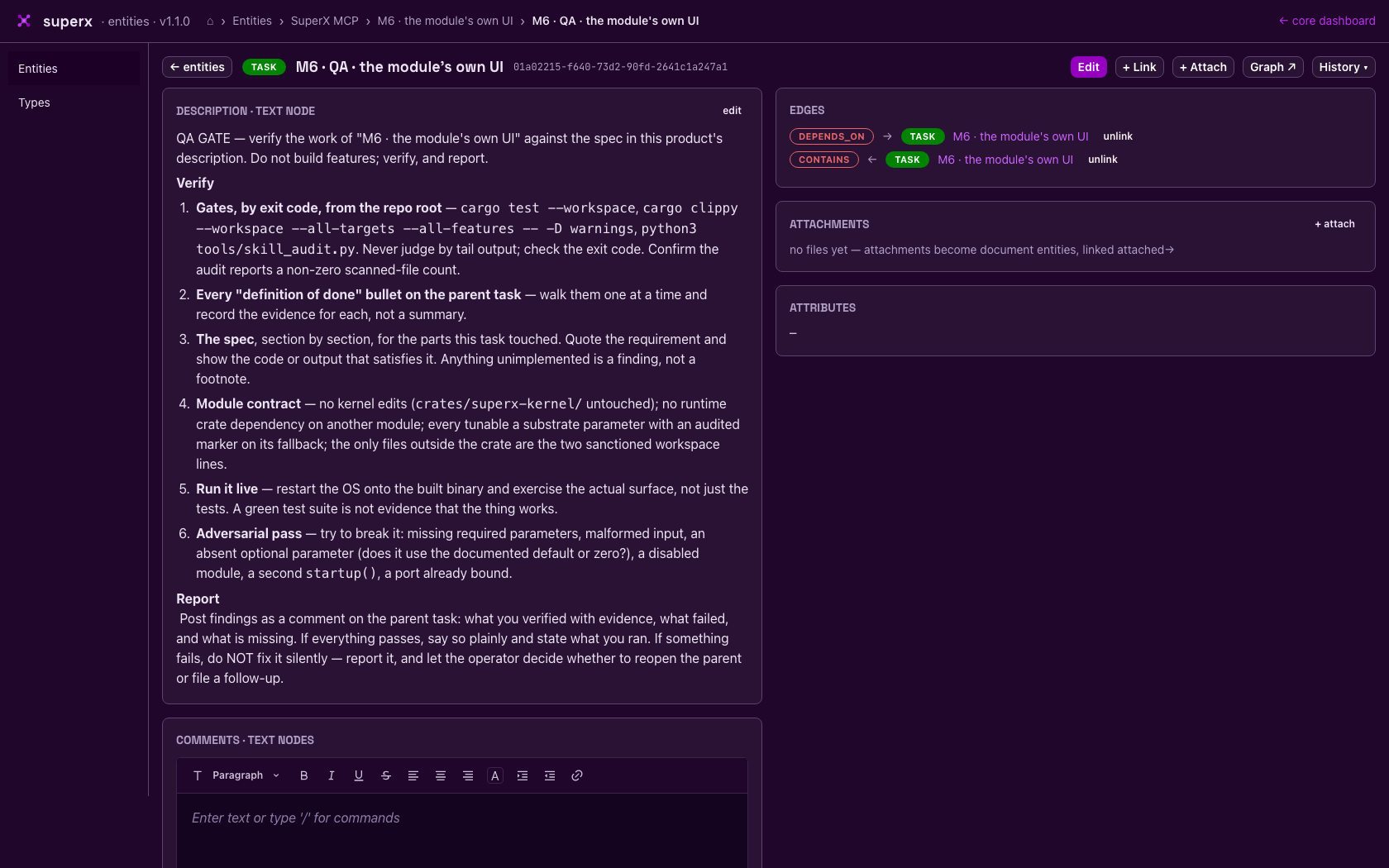This screenshot has height=868, width=1389.
Task: Click the 'Verify' heading text
Action: coord(195,183)
